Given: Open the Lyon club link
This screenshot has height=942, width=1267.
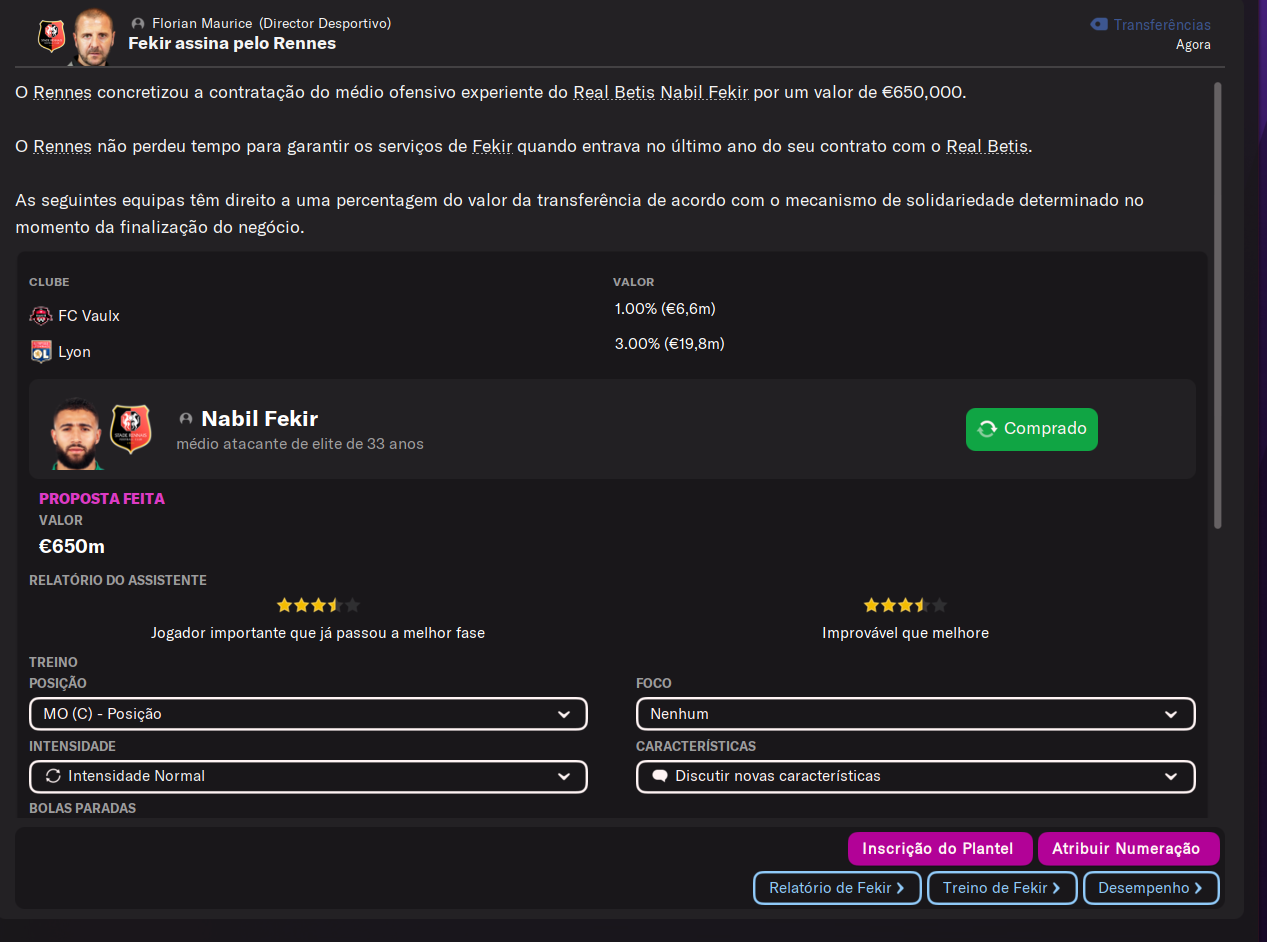Looking at the screenshot, I should [x=74, y=352].
